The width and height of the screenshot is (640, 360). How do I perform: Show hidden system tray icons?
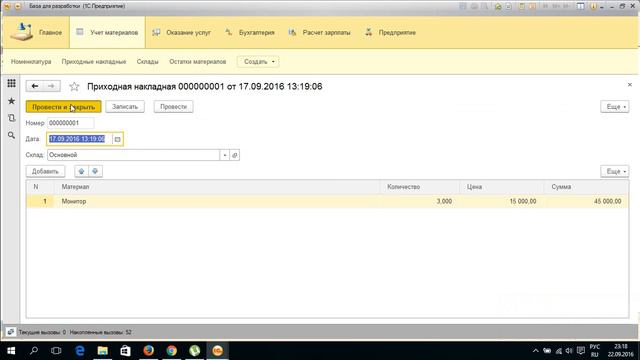[536, 351]
